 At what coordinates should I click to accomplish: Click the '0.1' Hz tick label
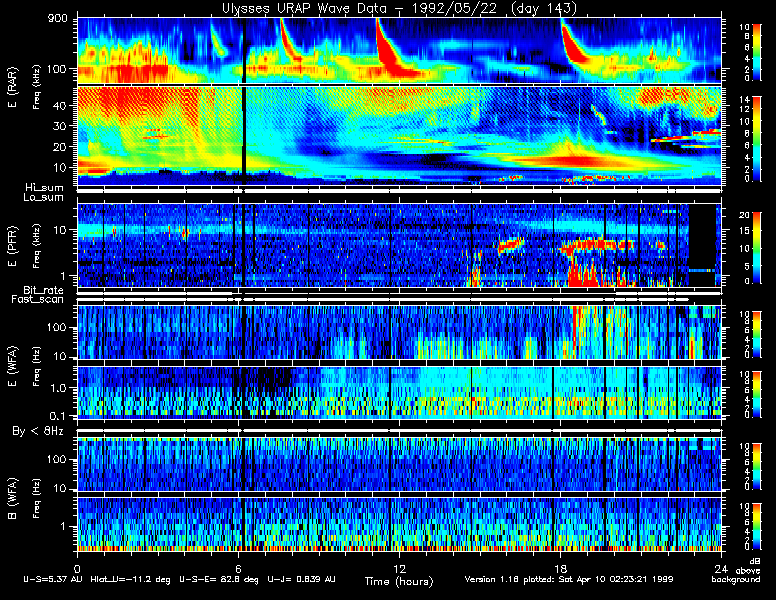57,416
